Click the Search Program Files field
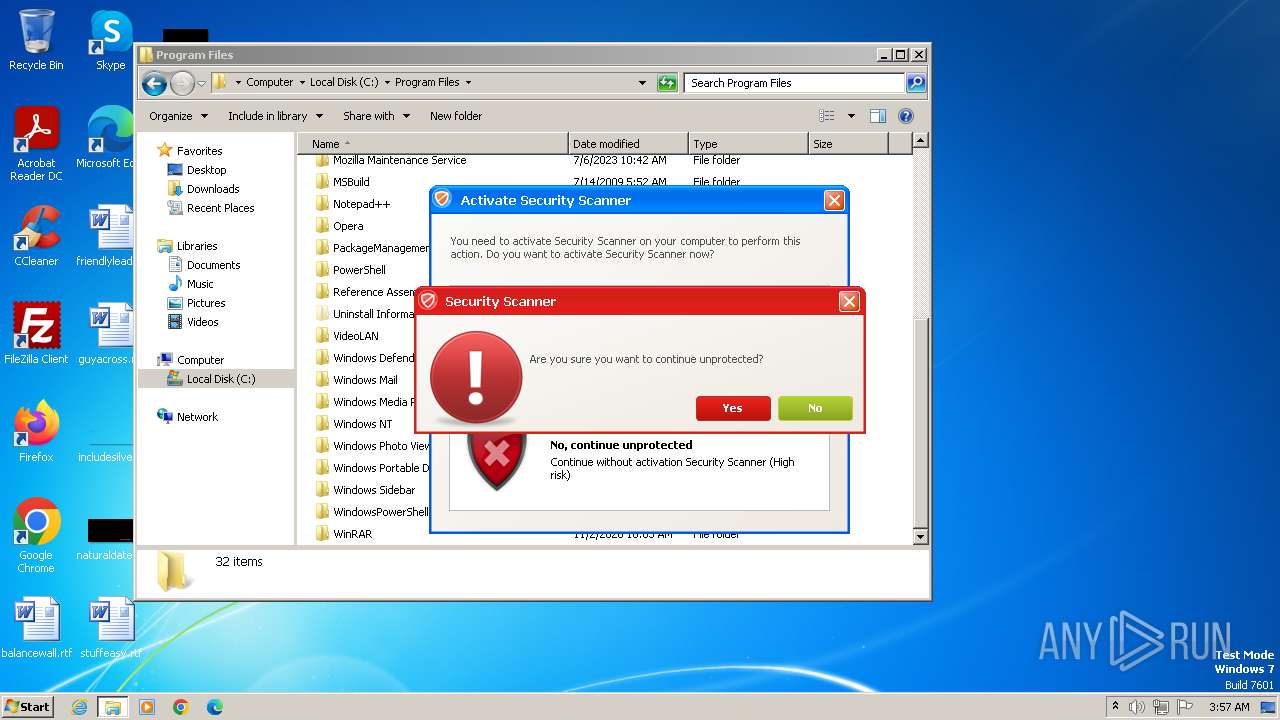The image size is (1280, 720). coord(795,83)
